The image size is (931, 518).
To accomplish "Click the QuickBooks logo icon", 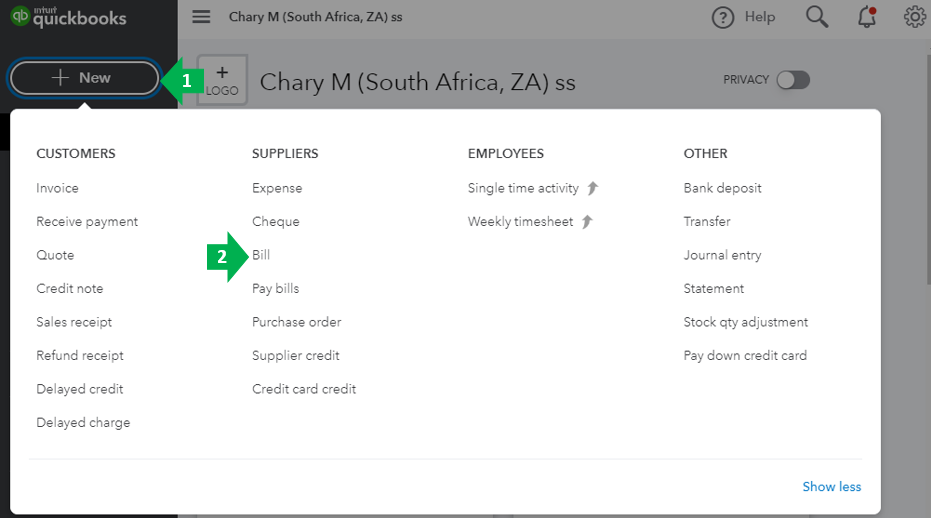I will click(x=20, y=17).
